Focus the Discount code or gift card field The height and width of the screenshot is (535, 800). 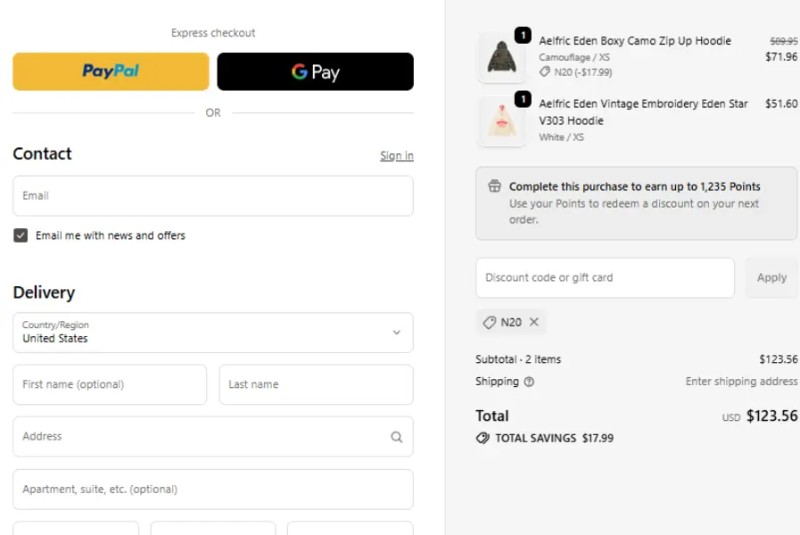pos(605,278)
